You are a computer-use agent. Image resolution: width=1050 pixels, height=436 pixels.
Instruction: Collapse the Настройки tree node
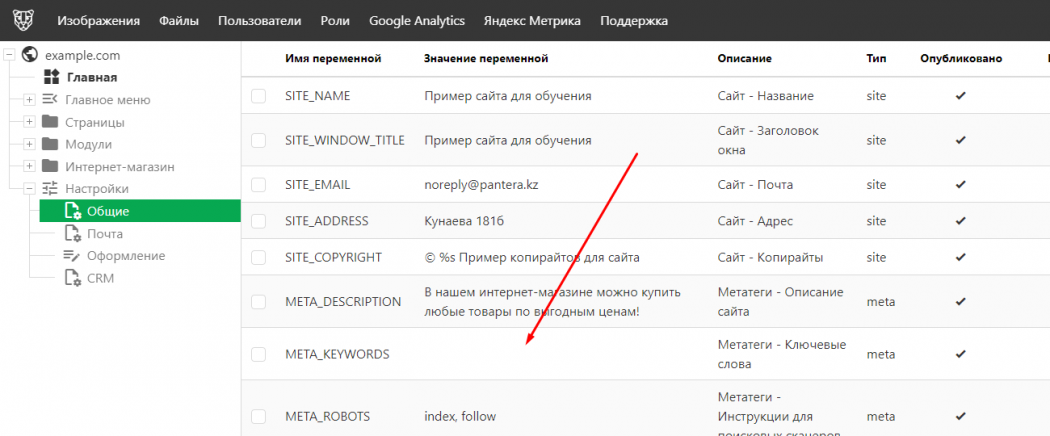30,188
